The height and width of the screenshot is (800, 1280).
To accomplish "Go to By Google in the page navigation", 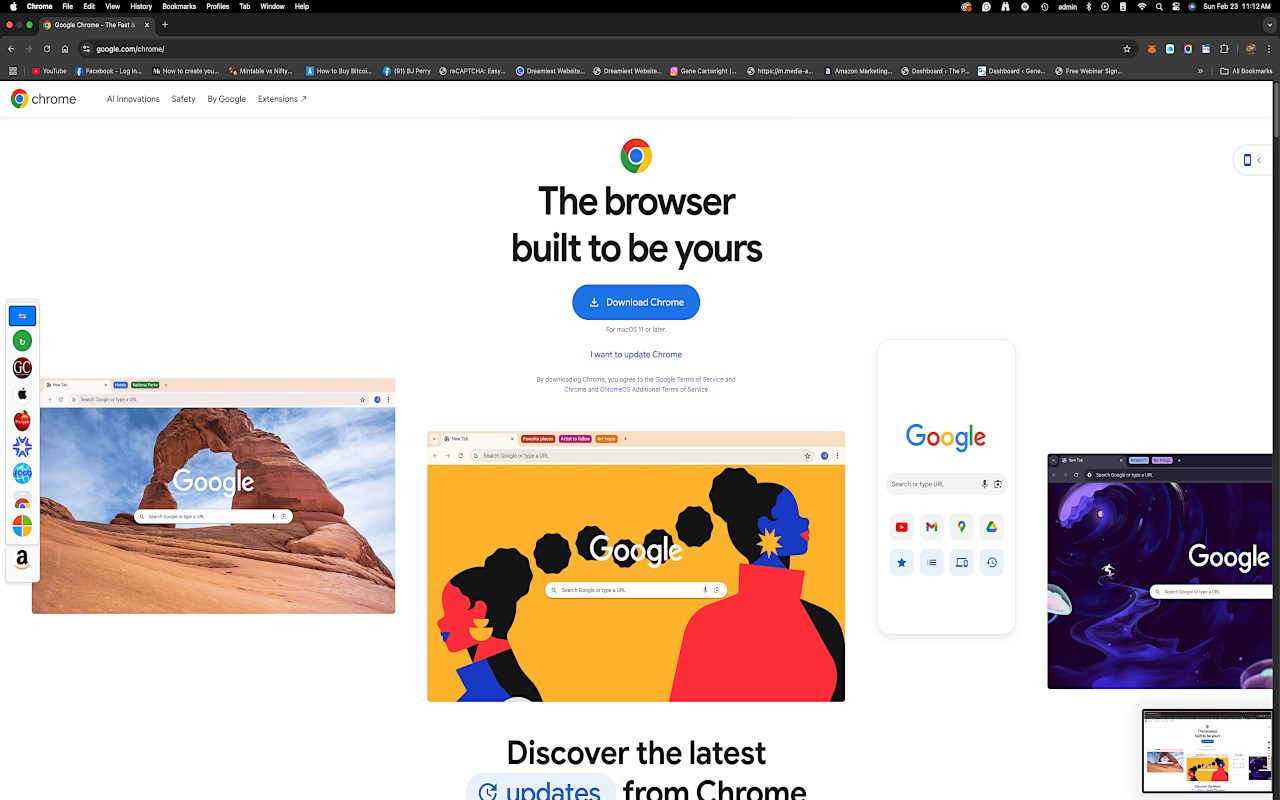I will [x=227, y=99].
